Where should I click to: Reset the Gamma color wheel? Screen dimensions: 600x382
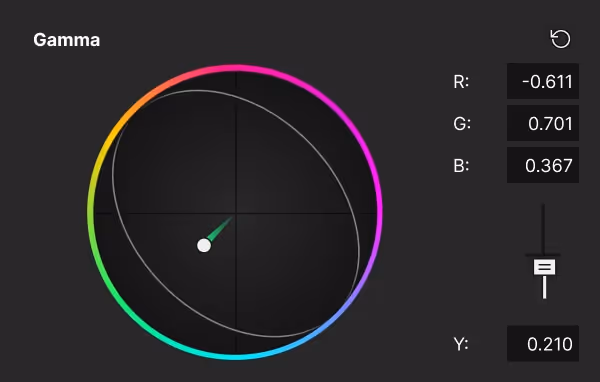click(560, 39)
